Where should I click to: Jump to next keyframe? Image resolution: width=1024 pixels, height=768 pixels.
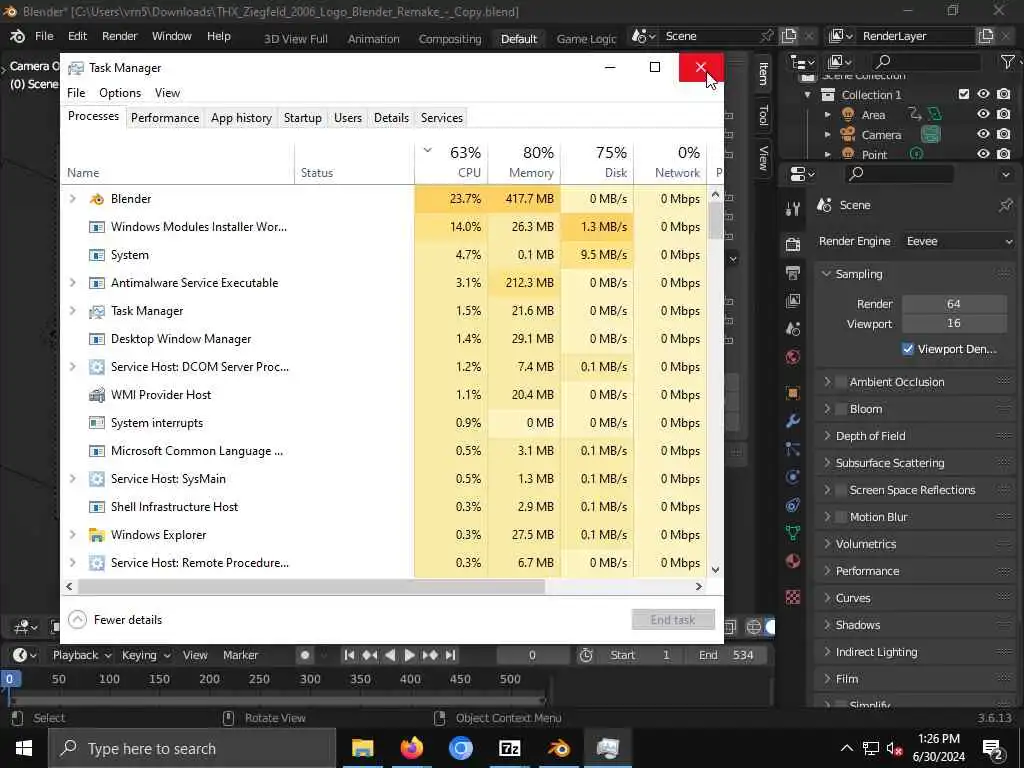(430, 655)
